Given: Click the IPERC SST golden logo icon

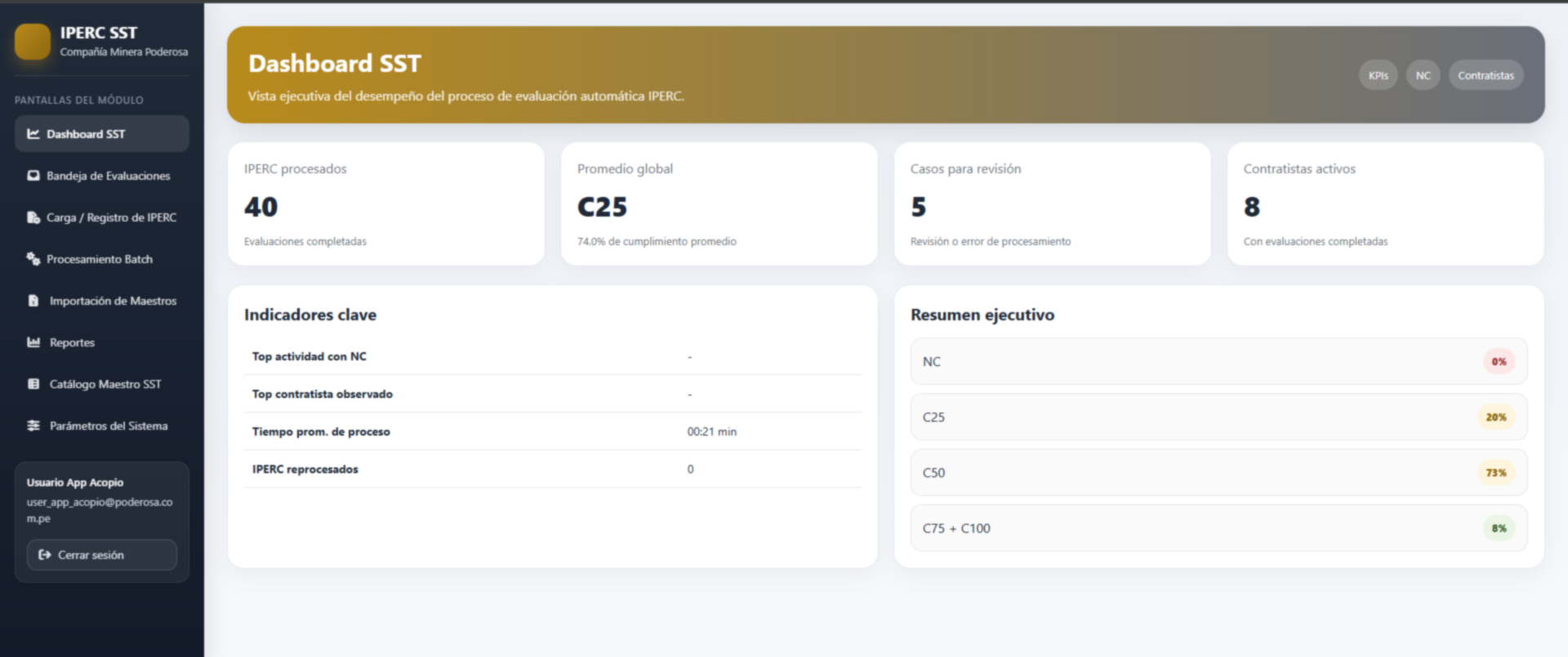Looking at the screenshot, I should pos(33,42).
